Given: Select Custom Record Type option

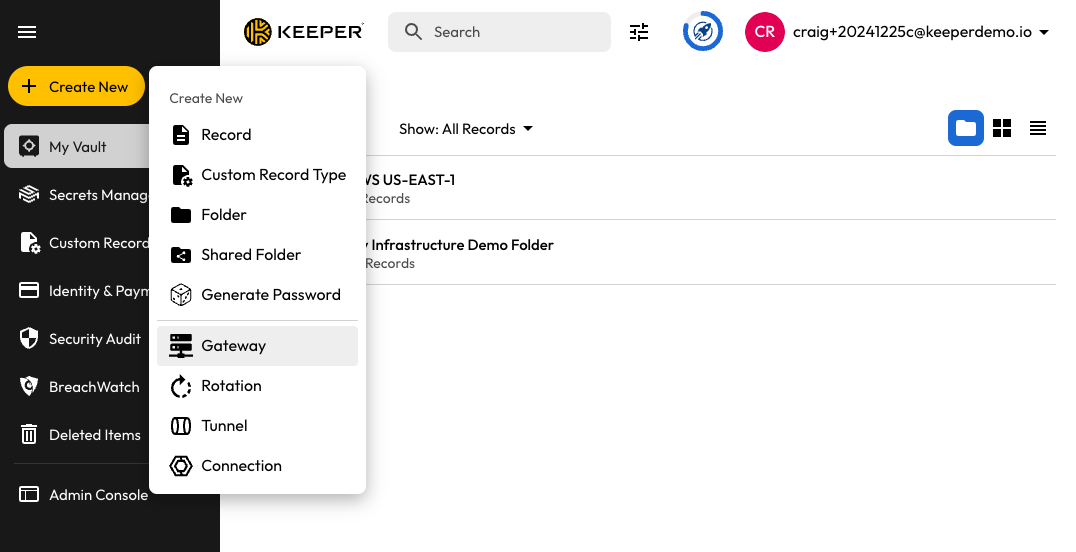Looking at the screenshot, I should coord(273,175).
